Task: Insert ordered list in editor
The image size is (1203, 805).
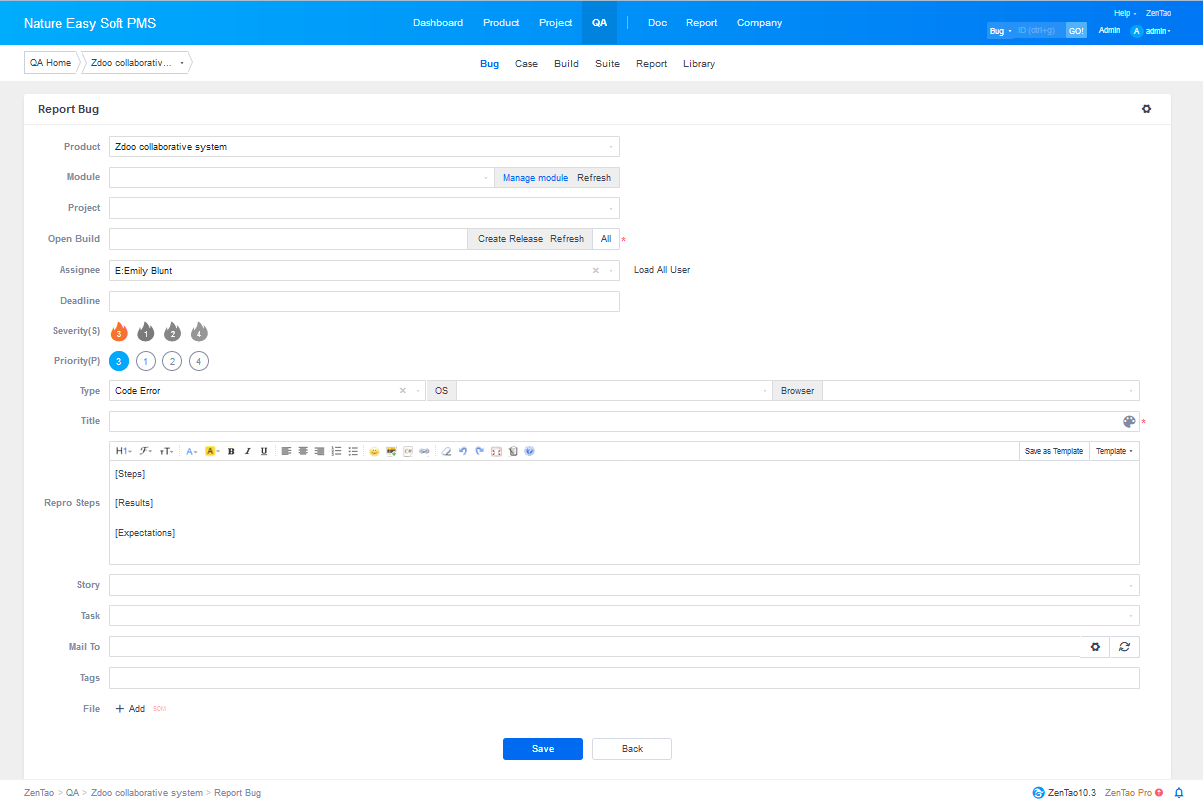Action: coord(336,451)
